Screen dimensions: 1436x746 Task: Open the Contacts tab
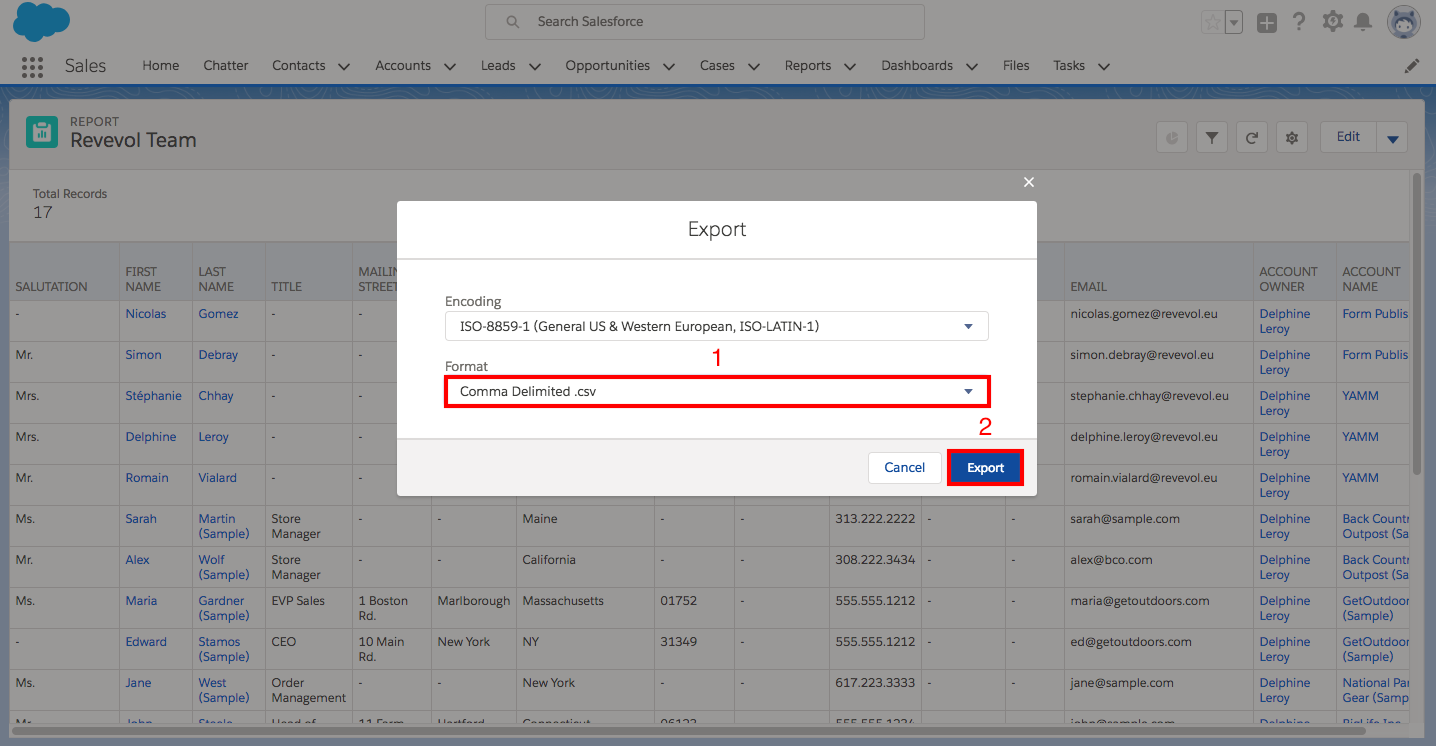click(299, 66)
